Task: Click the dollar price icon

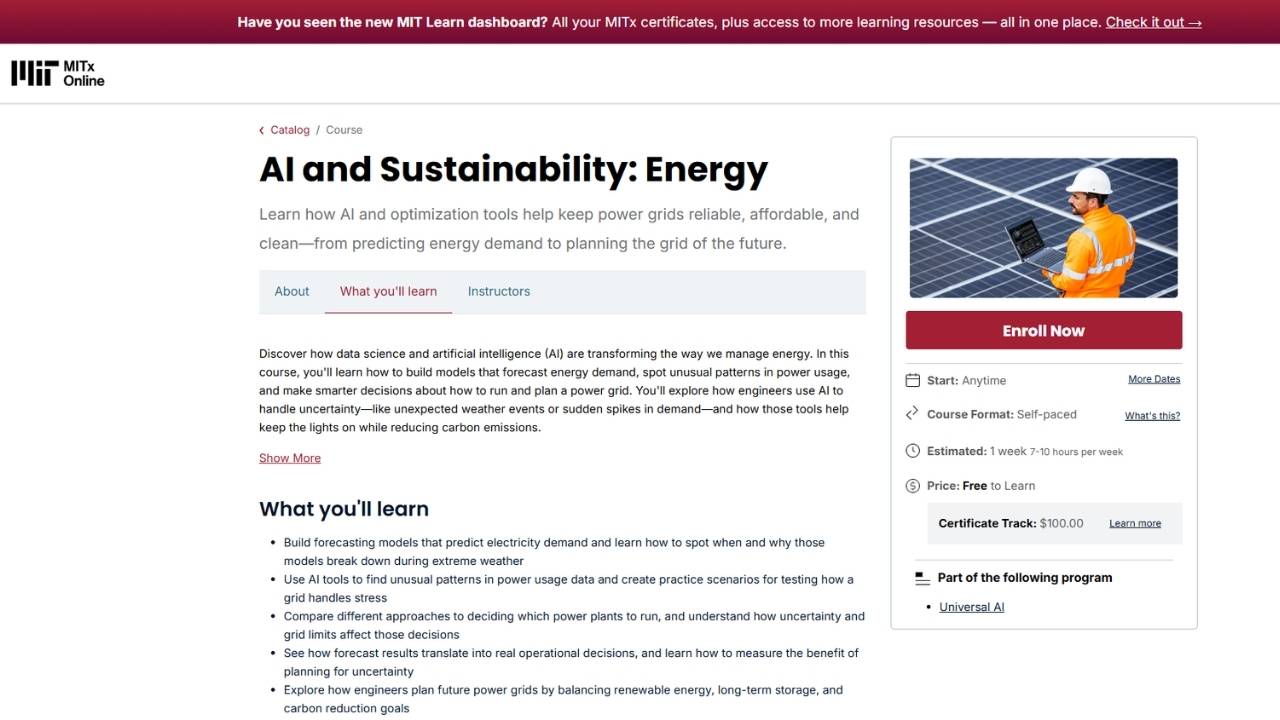Action: tap(912, 486)
